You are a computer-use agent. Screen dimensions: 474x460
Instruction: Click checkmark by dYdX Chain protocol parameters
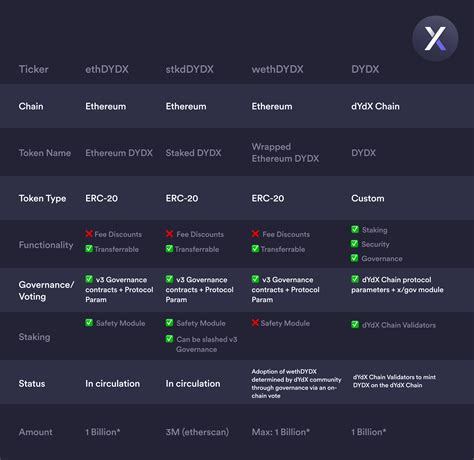(x=355, y=279)
